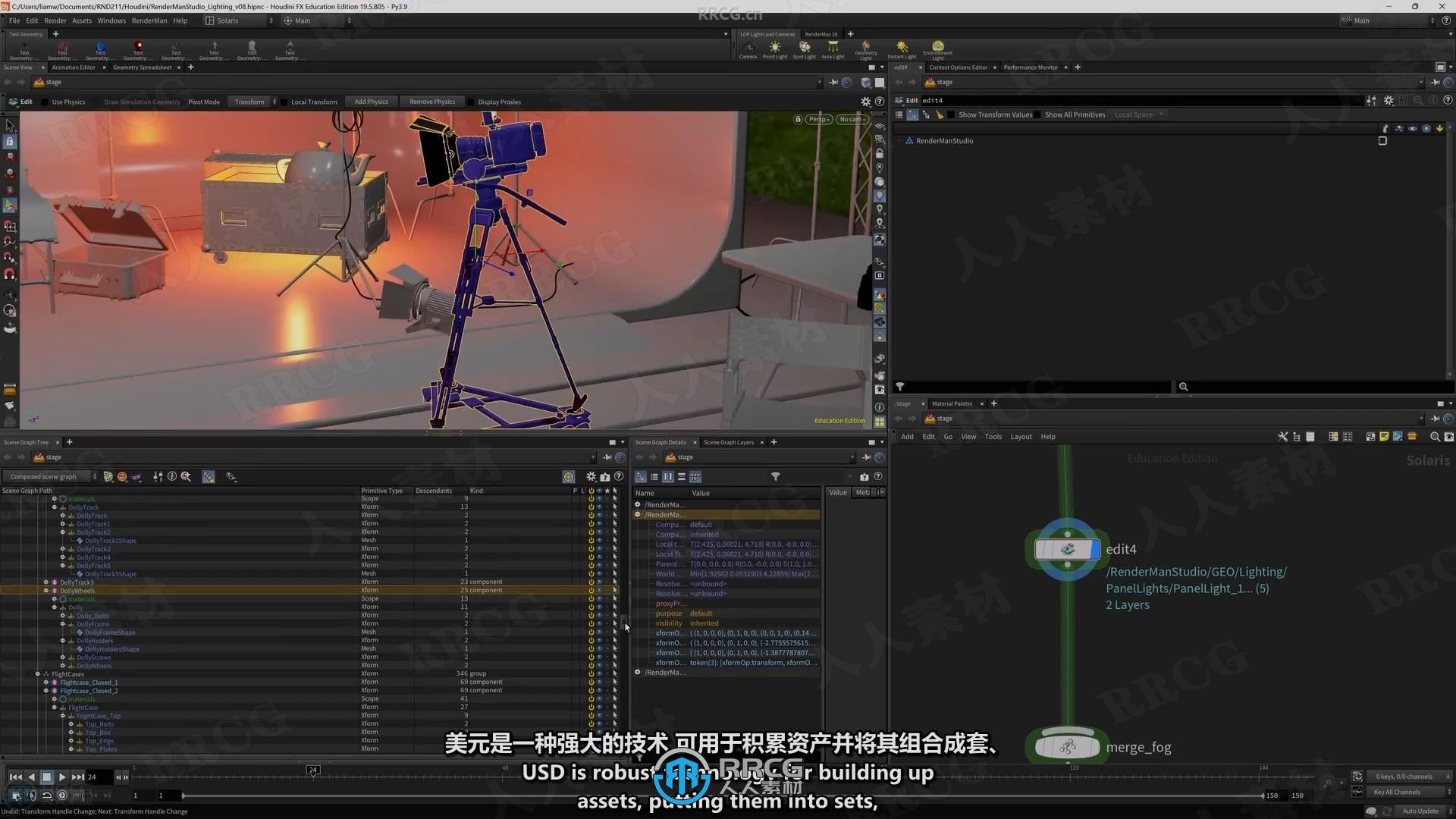
Task: Enable the Display Proxies checkbox
Action: pyautogui.click(x=471, y=102)
